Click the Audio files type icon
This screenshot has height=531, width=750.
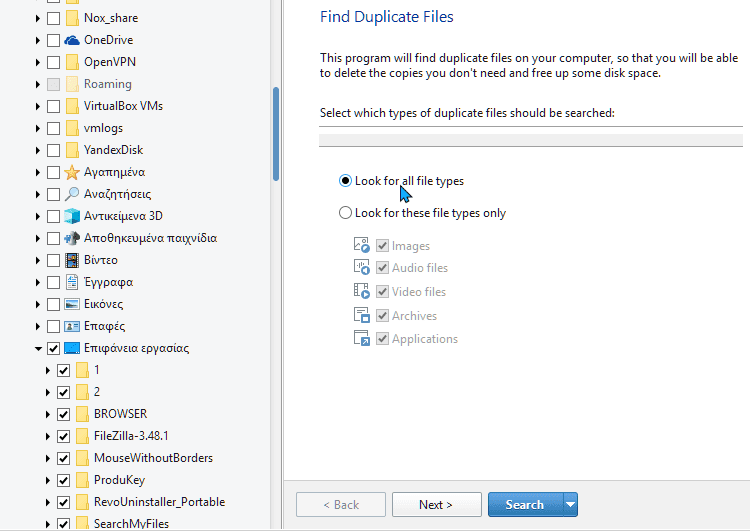tap(362, 267)
